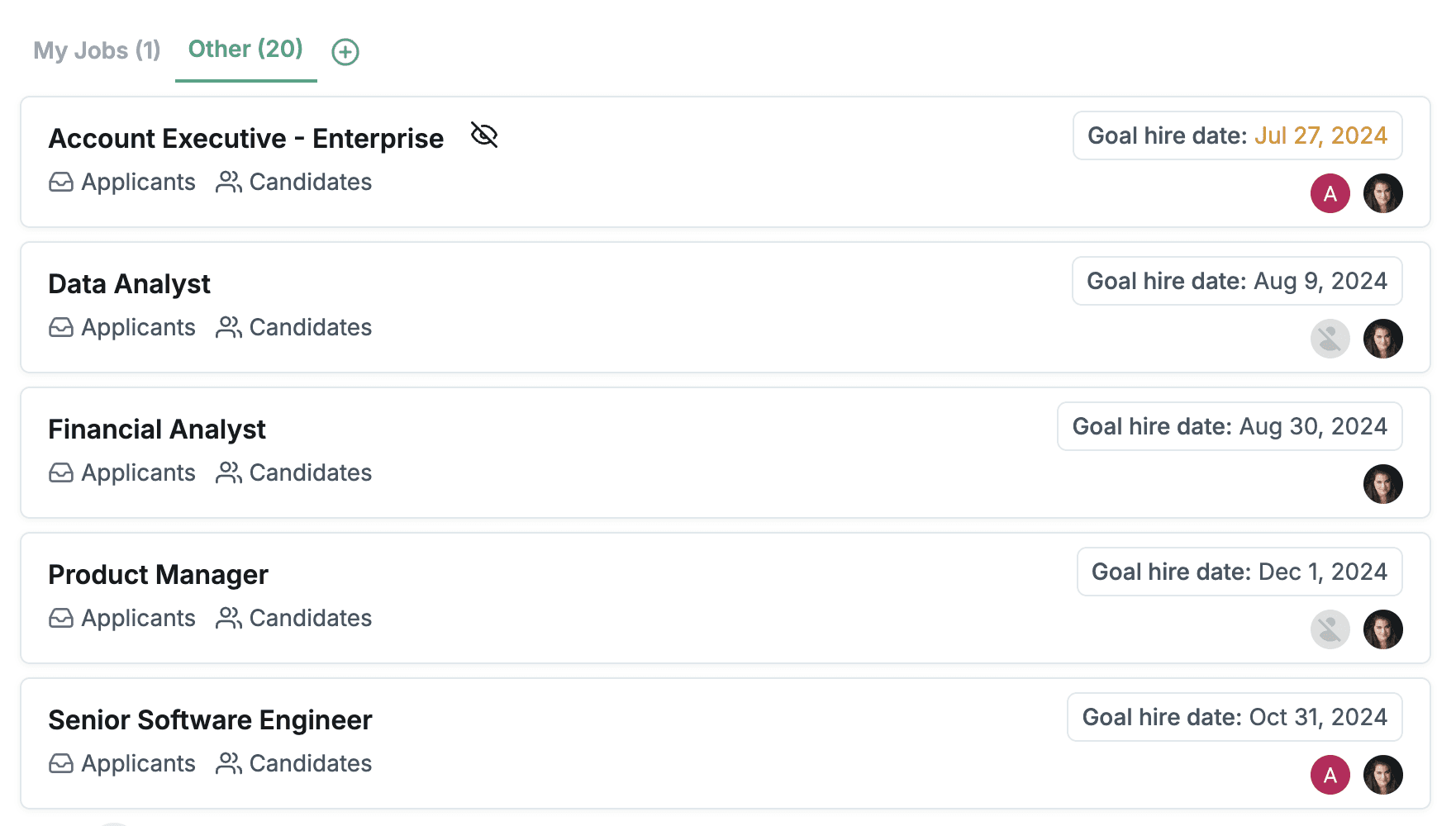Open Candidates for Product Manager

[294, 618]
